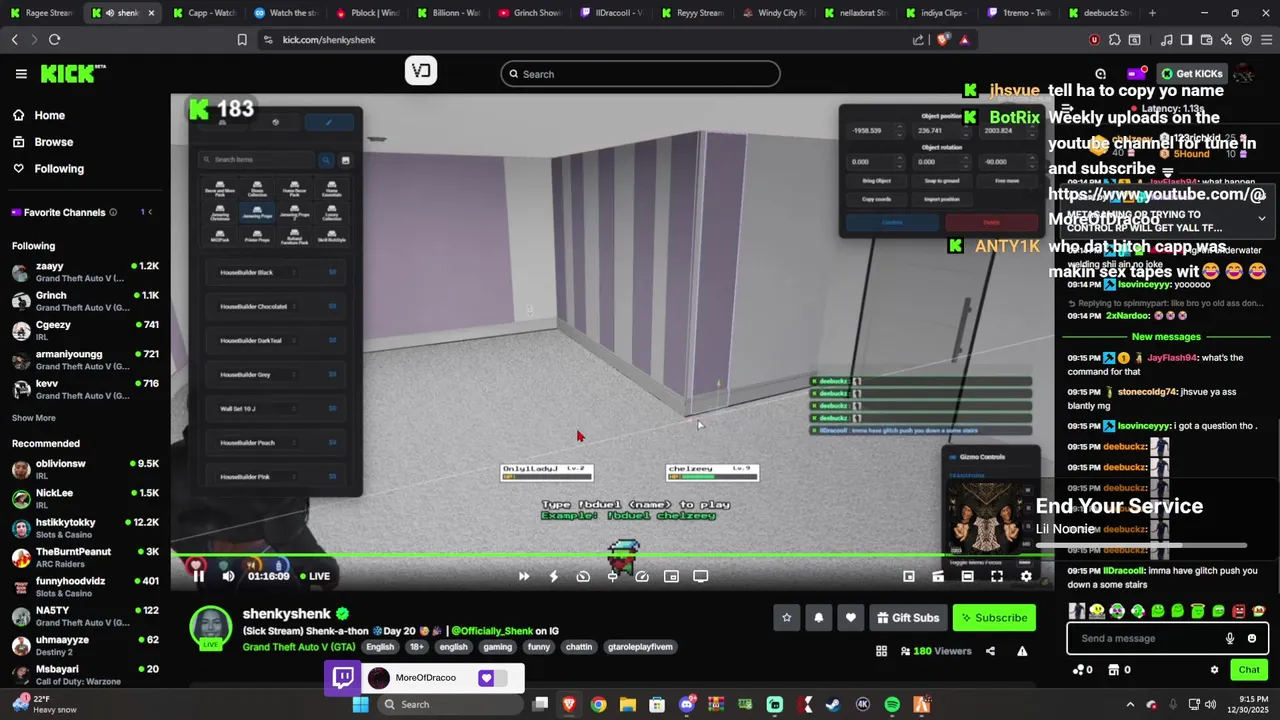Enter fullscreen mode on the player
Screen dimensions: 1280x720
coord(997,576)
